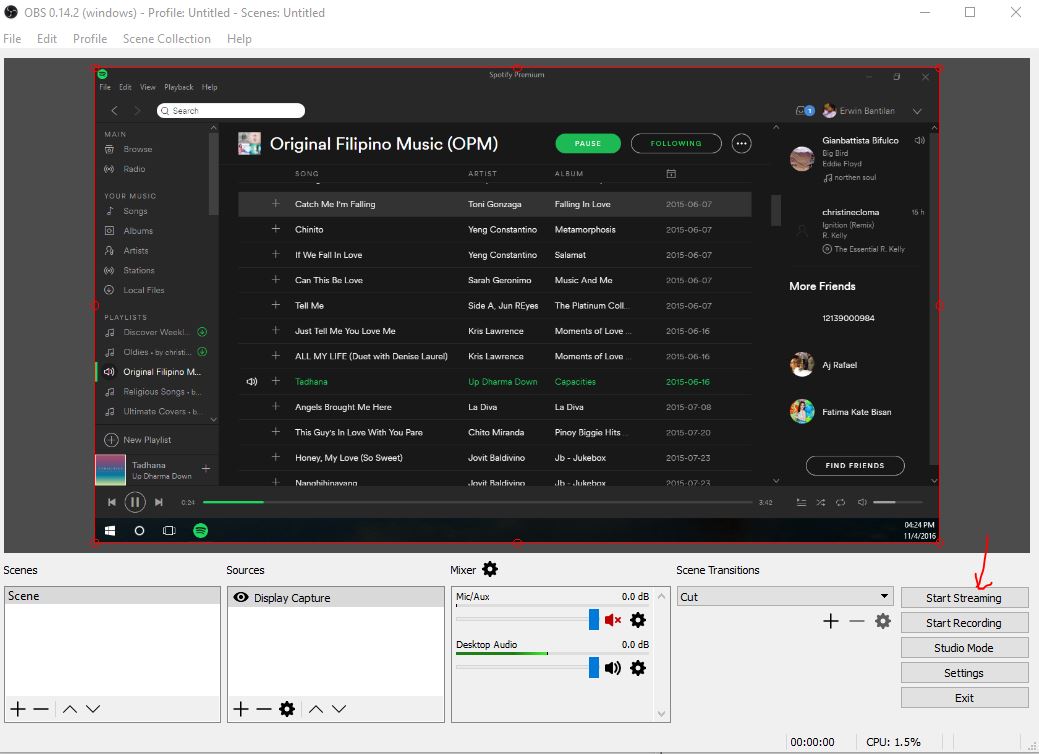Open Desktop Audio settings gear
The image size is (1039, 754).
tap(638, 668)
